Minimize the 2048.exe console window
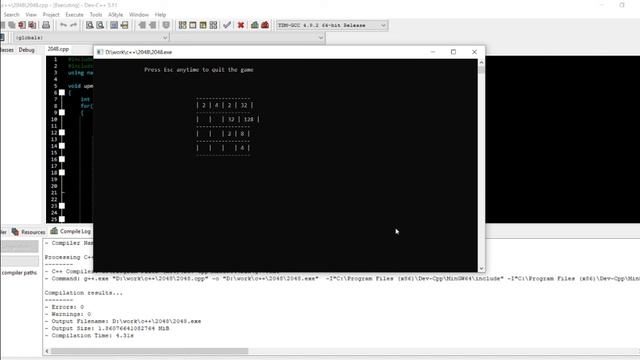Viewport: 640px width, 360px height. pyautogui.click(x=433, y=52)
